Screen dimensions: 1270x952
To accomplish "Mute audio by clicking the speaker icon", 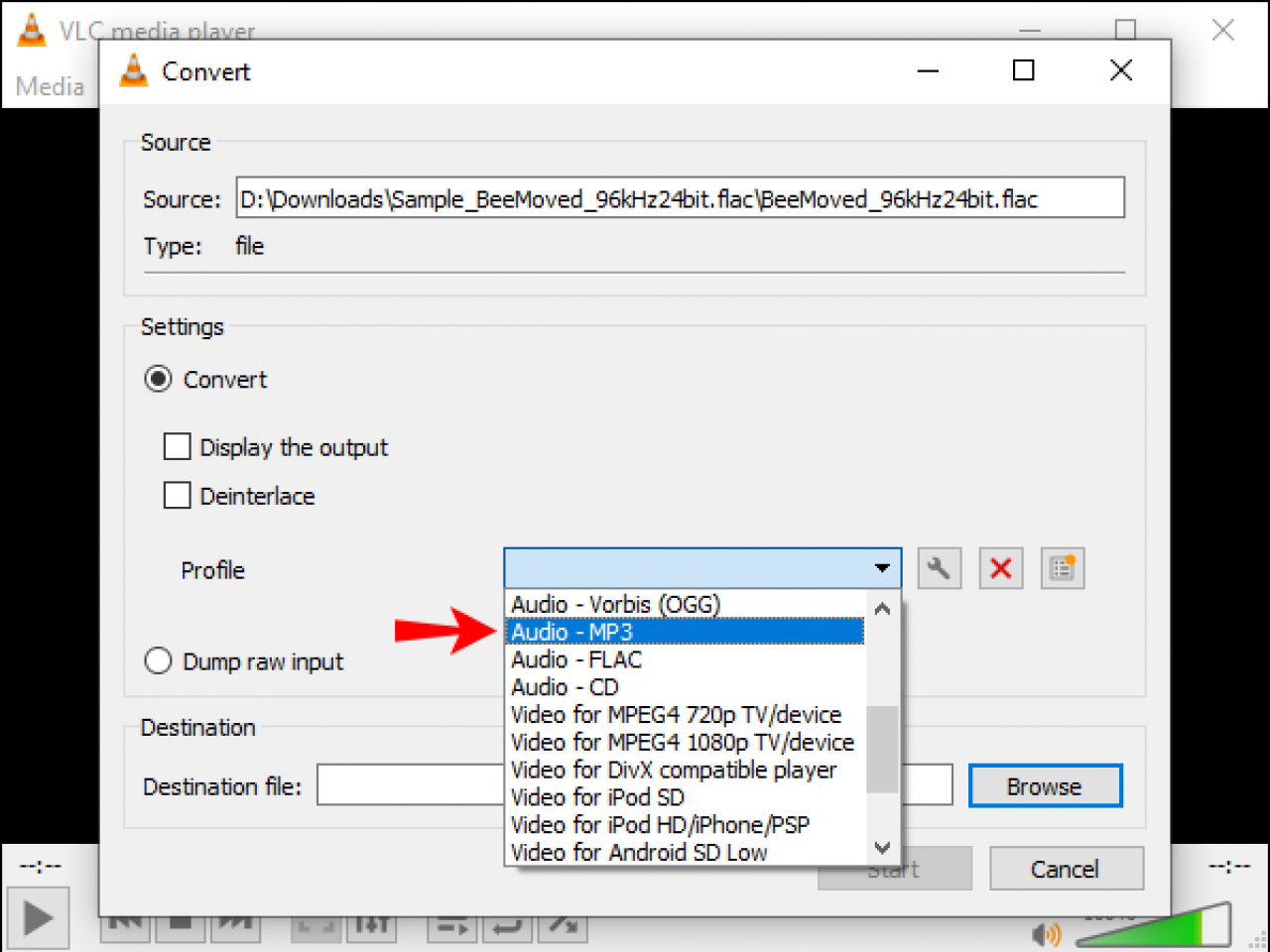I will (x=1045, y=933).
